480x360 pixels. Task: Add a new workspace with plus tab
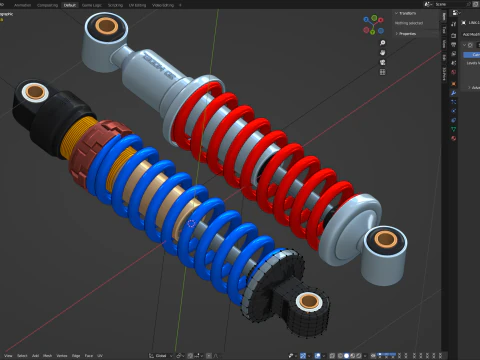point(180,5)
